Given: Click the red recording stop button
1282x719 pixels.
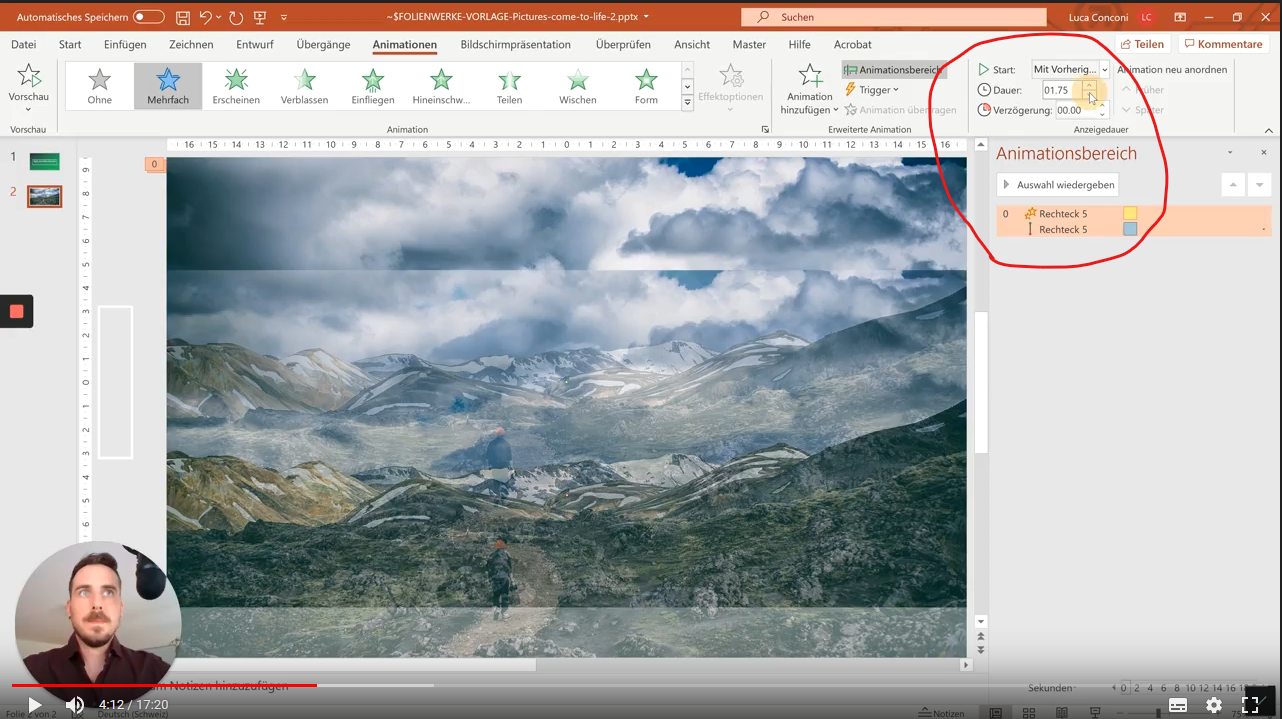Looking at the screenshot, I should pyautogui.click(x=16, y=311).
